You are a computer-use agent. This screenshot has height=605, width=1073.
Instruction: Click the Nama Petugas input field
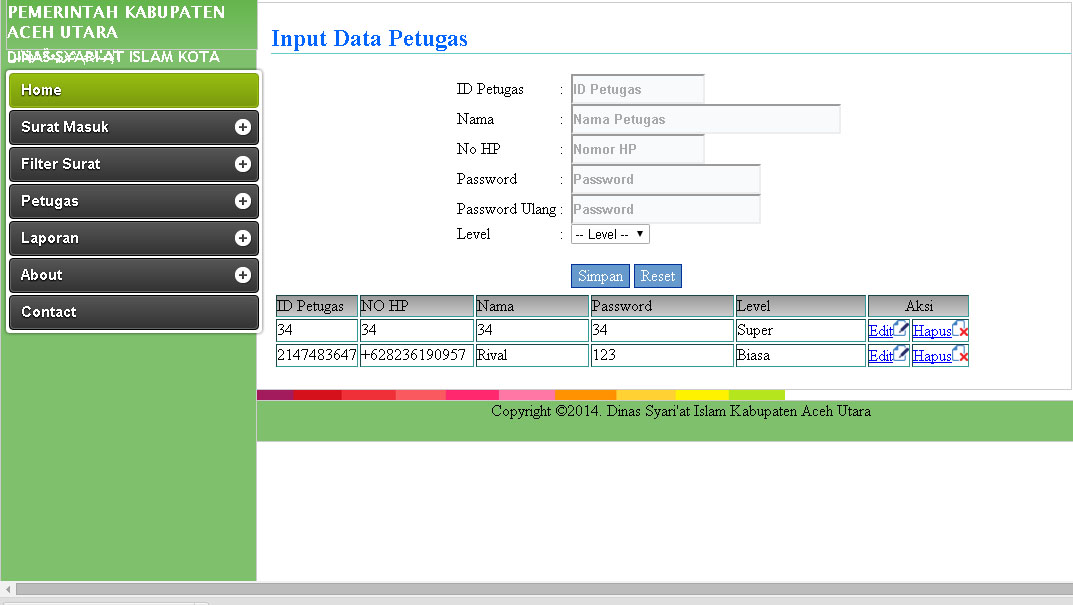pos(705,119)
